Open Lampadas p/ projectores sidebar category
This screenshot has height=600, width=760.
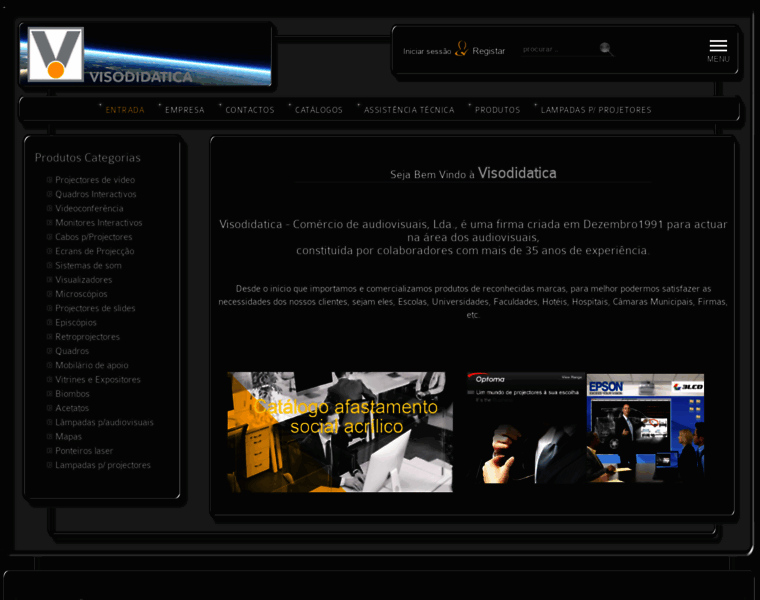coord(103,465)
